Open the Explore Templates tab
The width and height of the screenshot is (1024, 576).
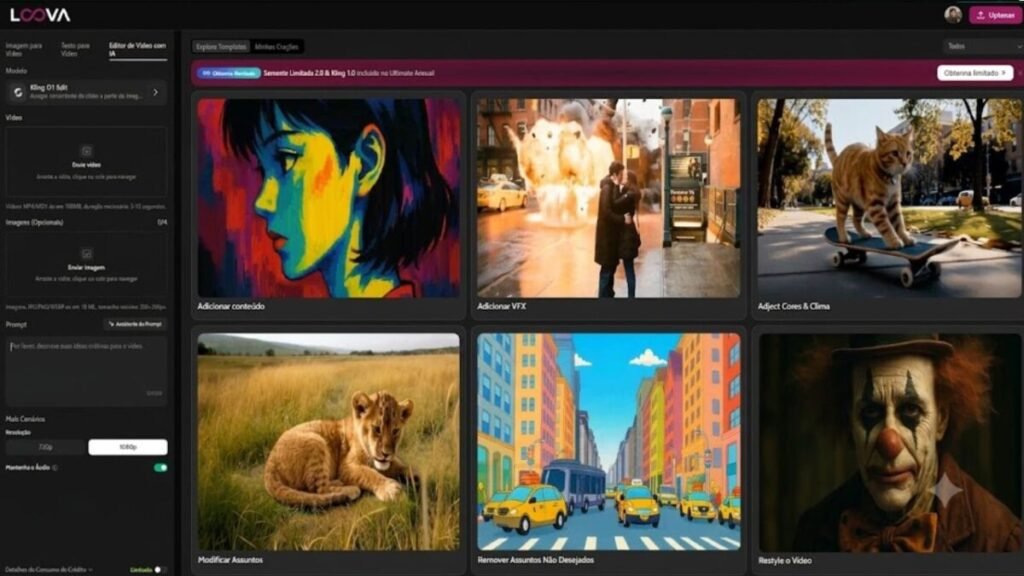pos(221,46)
